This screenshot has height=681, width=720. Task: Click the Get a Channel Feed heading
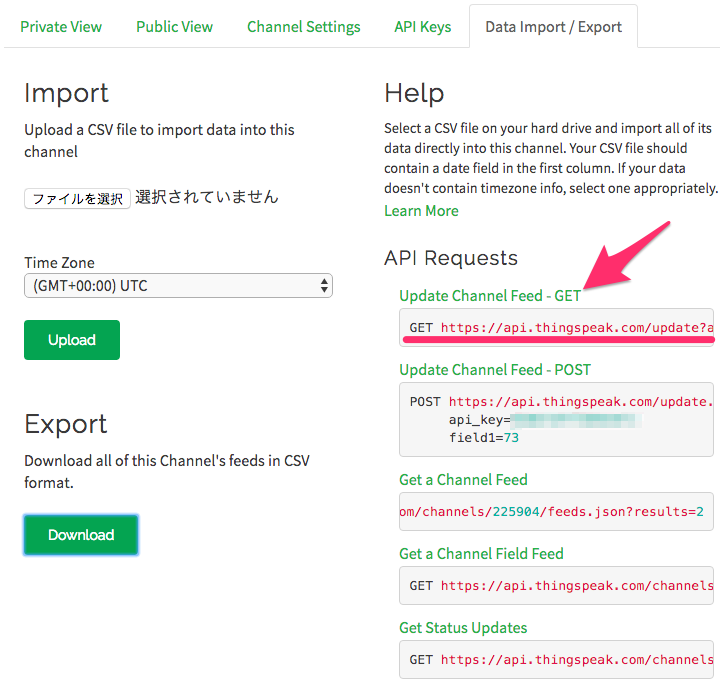coord(463,480)
